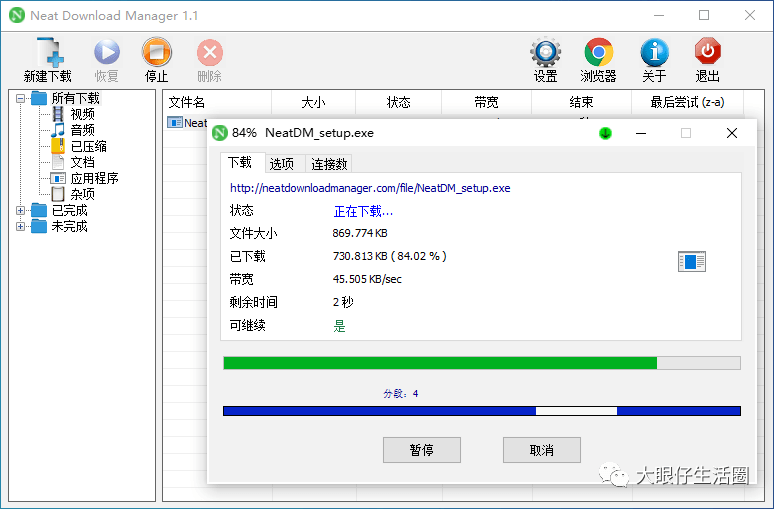Sort by 带宽 bandwidth column header
This screenshot has height=509, width=774.
(486, 102)
